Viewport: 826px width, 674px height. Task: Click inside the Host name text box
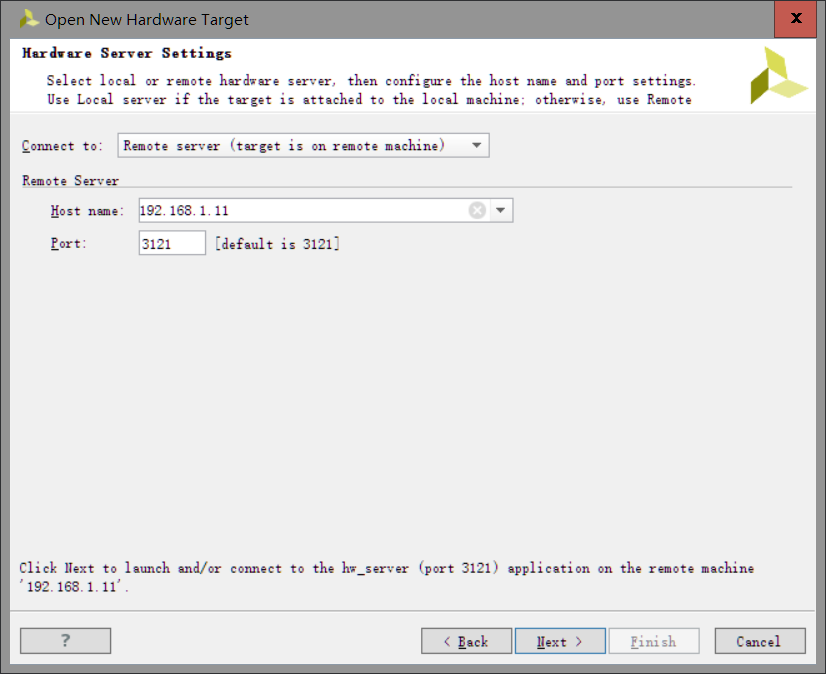[x=300, y=210]
